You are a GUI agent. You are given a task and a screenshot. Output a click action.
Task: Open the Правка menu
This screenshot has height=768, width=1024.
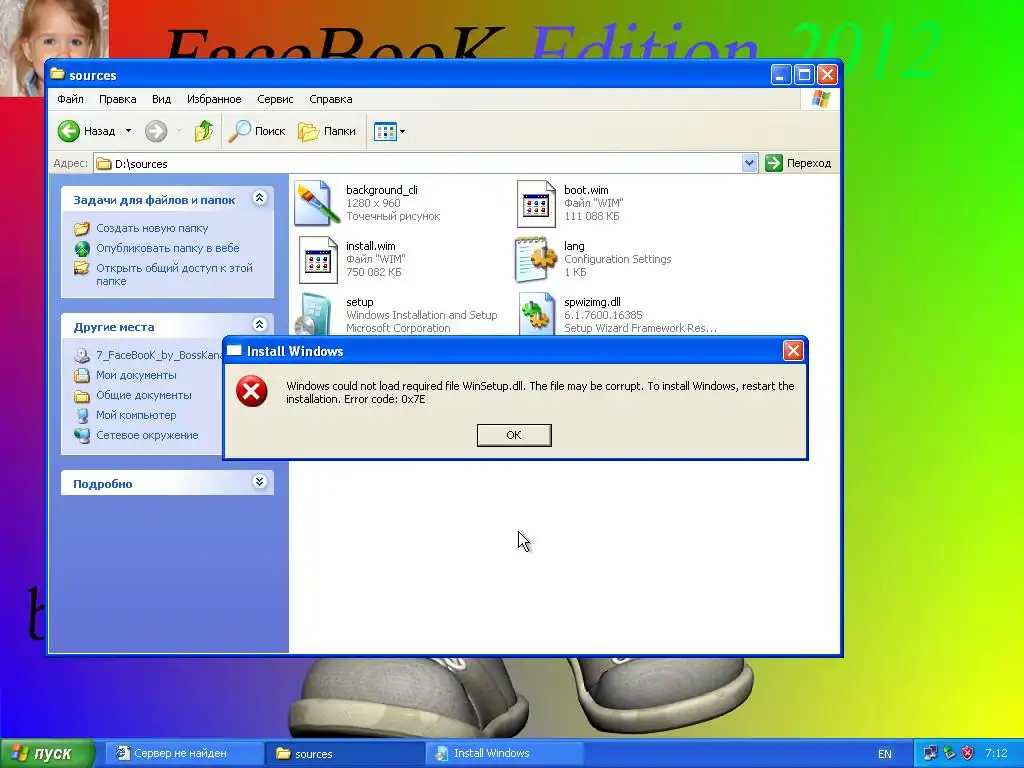click(118, 99)
